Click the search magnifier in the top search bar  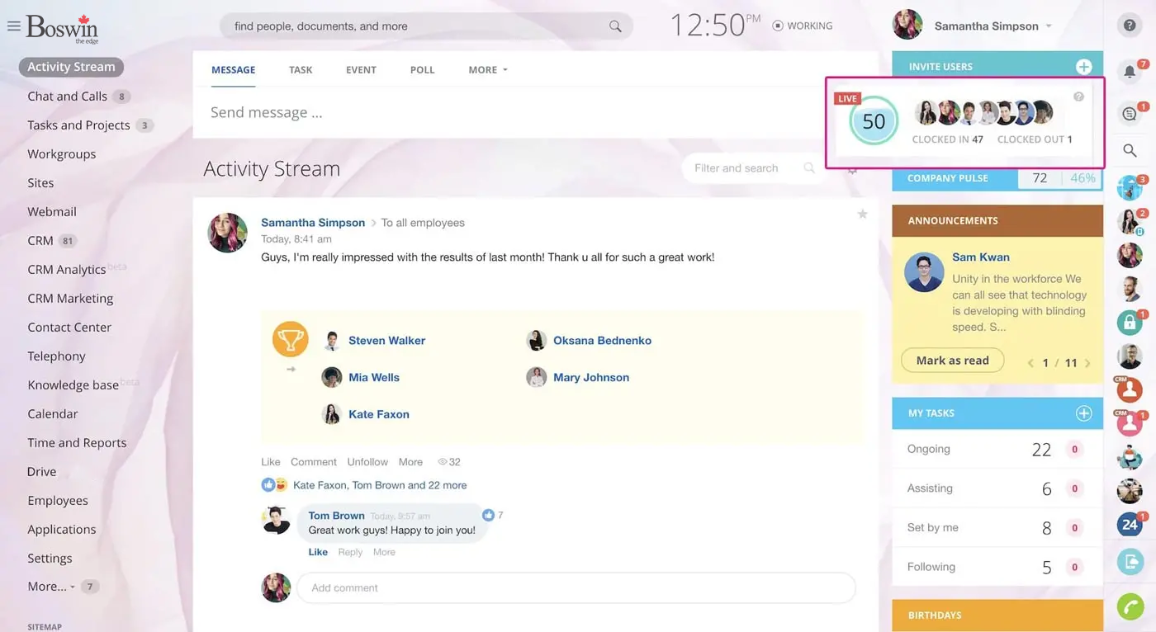615,26
